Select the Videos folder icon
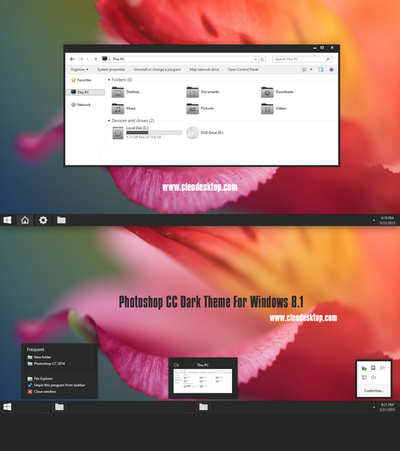 [267, 109]
